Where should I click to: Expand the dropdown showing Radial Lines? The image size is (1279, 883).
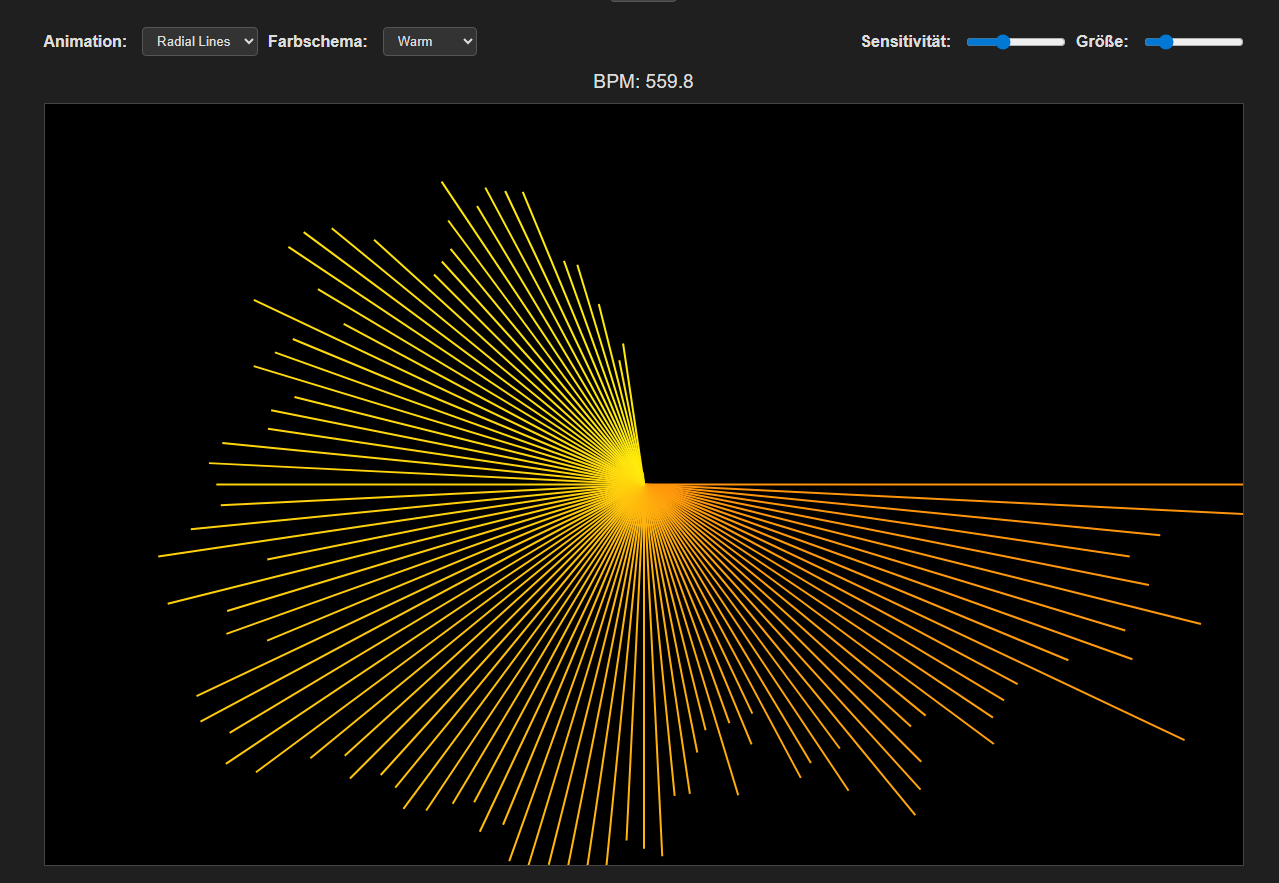pos(199,41)
